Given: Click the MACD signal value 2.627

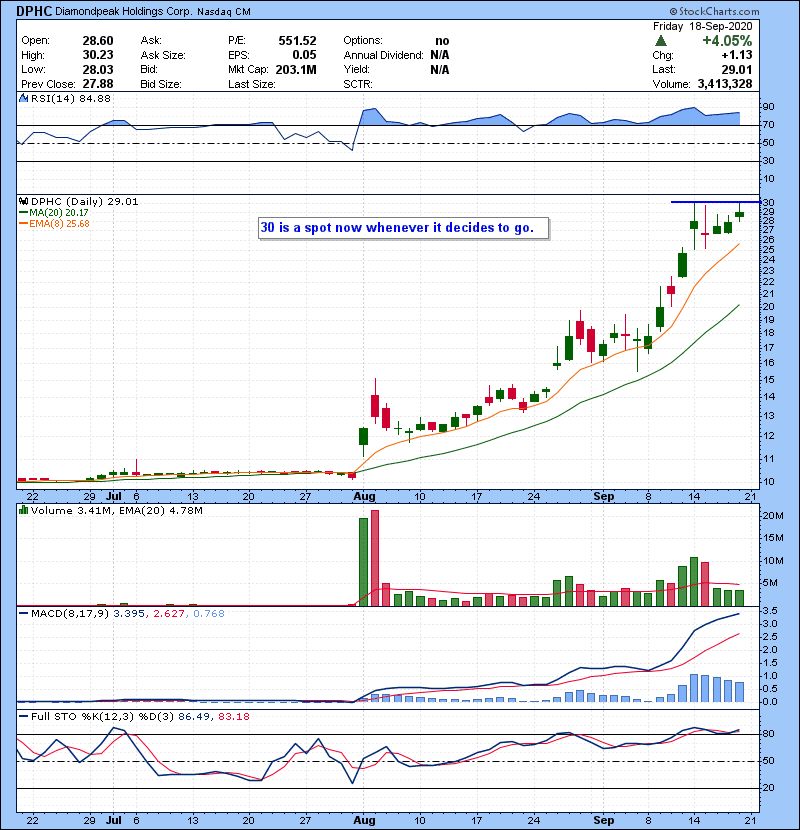Looking at the screenshot, I should coord(168,614).
